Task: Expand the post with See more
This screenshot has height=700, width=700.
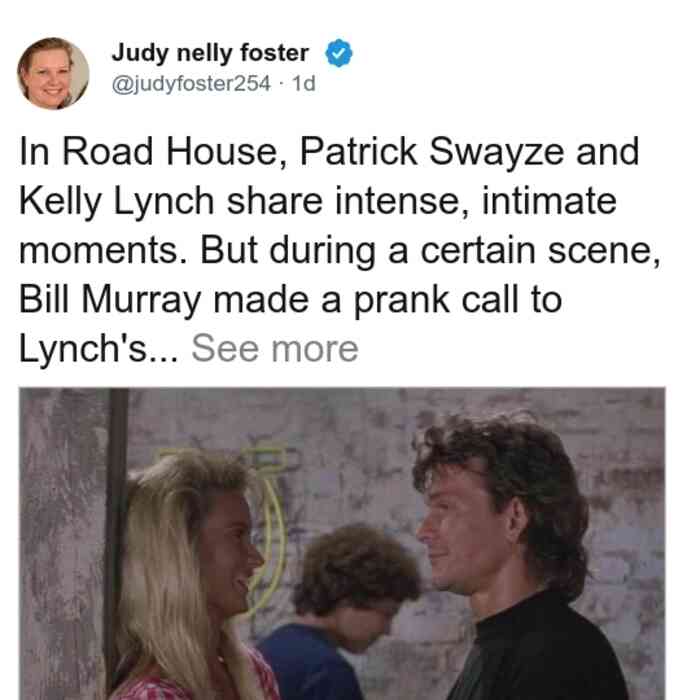Action: [x=275, y=348]
